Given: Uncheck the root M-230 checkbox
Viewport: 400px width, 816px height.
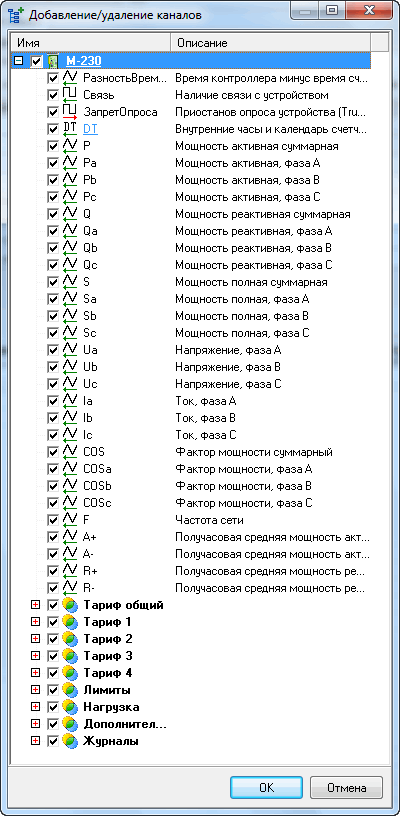Looking at the screenshot, I should pos(36,61).
